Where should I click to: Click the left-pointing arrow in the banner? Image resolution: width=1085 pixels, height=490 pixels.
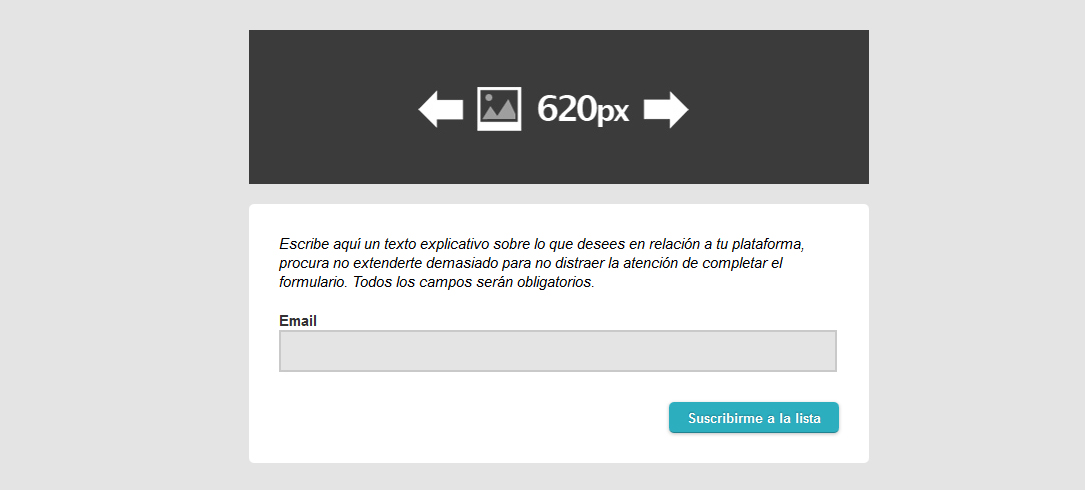[440, 109]
